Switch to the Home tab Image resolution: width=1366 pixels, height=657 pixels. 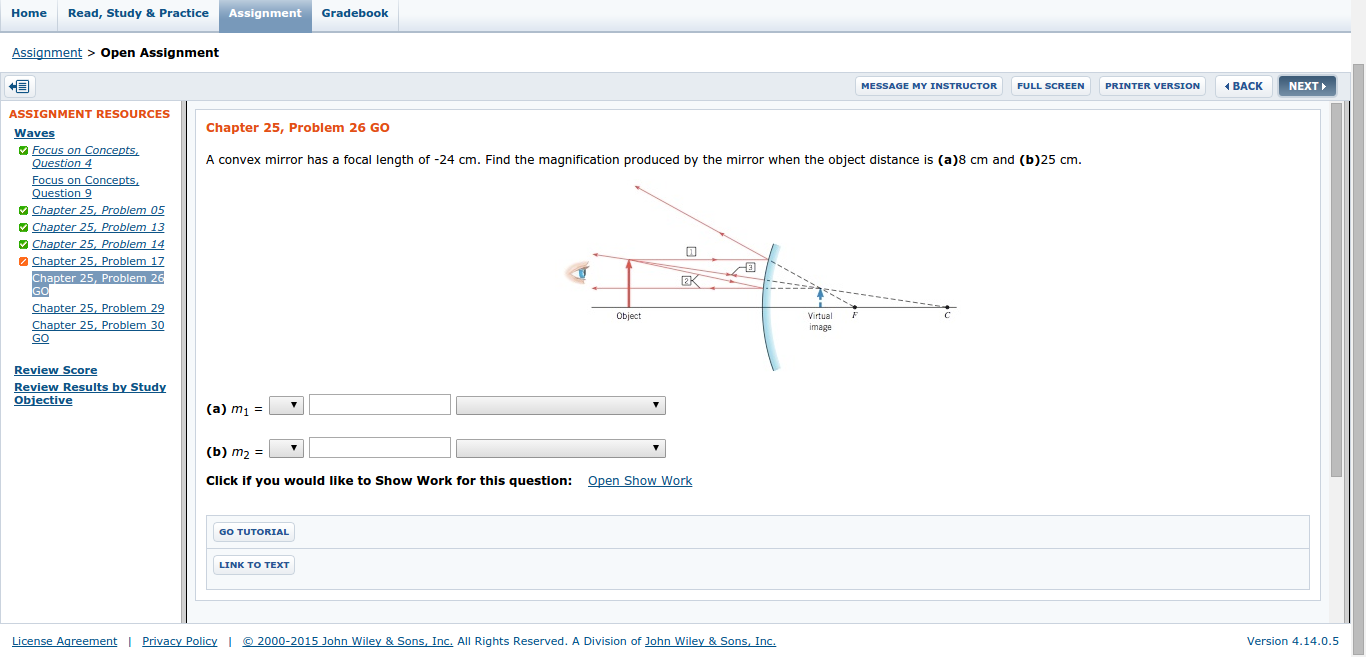29,13
